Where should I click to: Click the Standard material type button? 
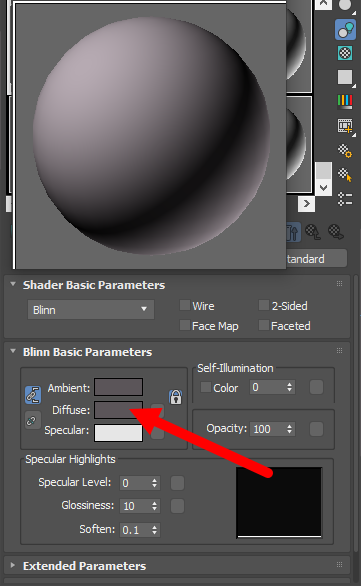[317, 259]
